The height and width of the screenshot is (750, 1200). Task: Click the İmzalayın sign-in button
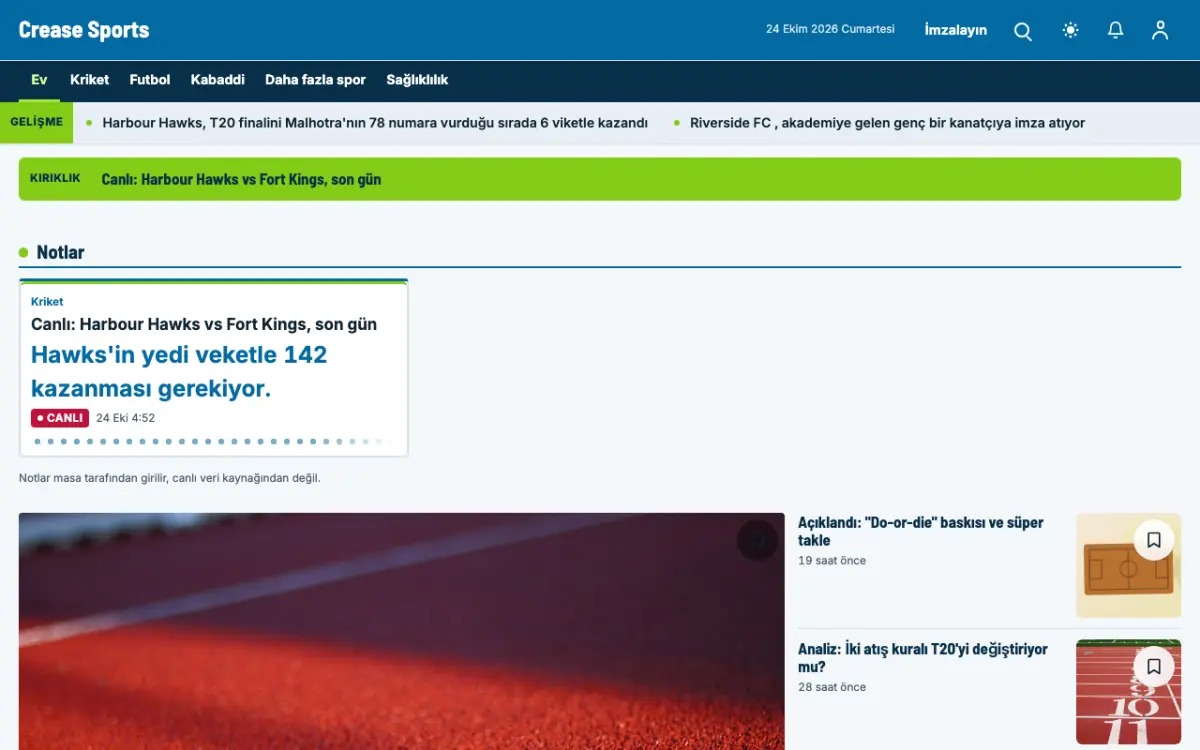pyautogui.click(x=956, y=30)
